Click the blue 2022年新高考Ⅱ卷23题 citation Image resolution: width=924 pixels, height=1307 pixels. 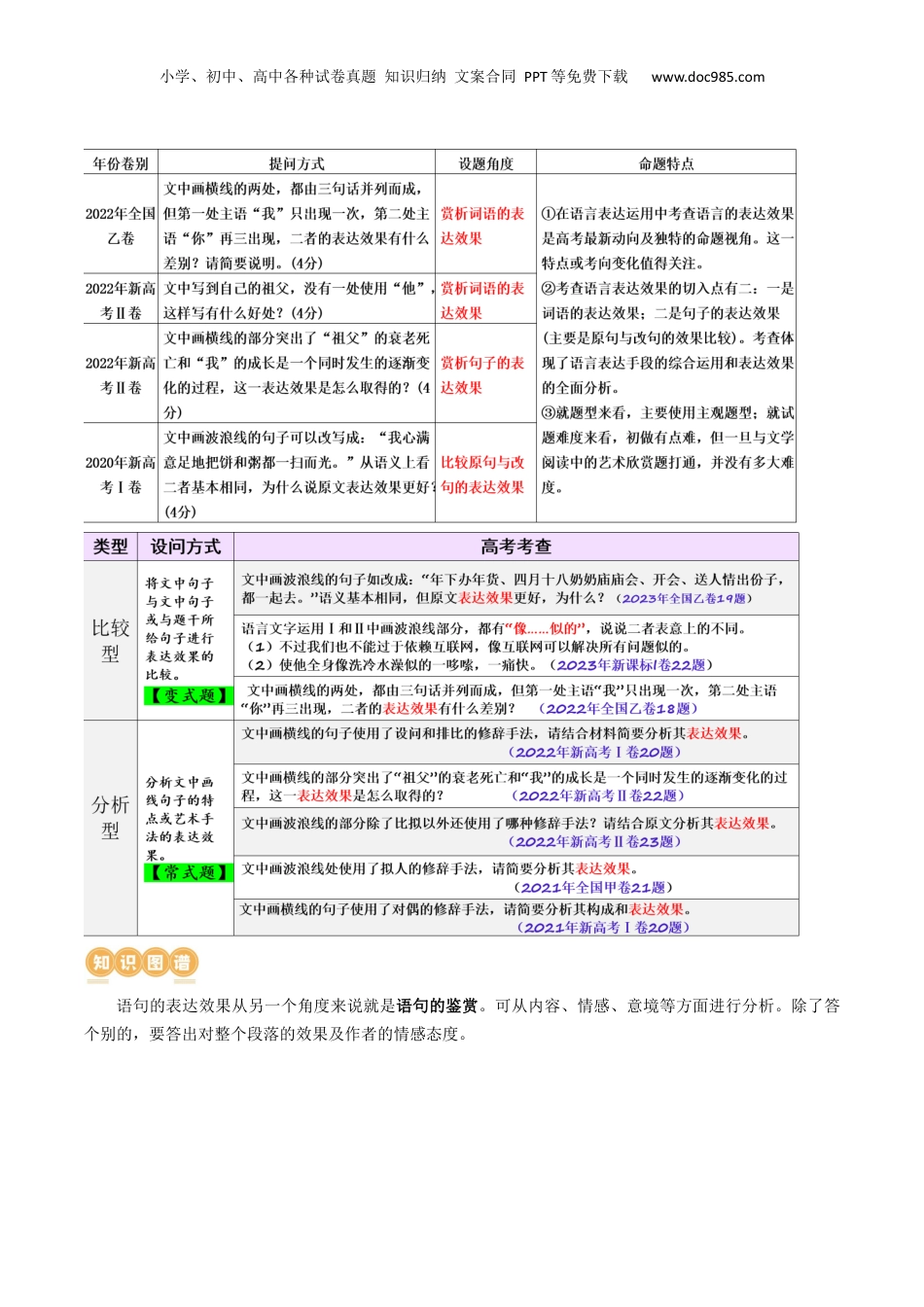(594, 841)
